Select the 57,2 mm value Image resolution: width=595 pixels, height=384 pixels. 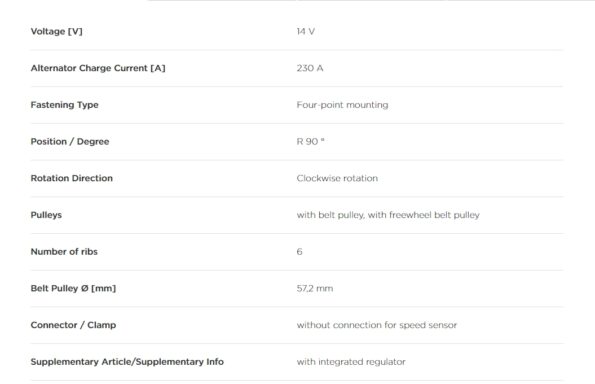pos(315,288)
